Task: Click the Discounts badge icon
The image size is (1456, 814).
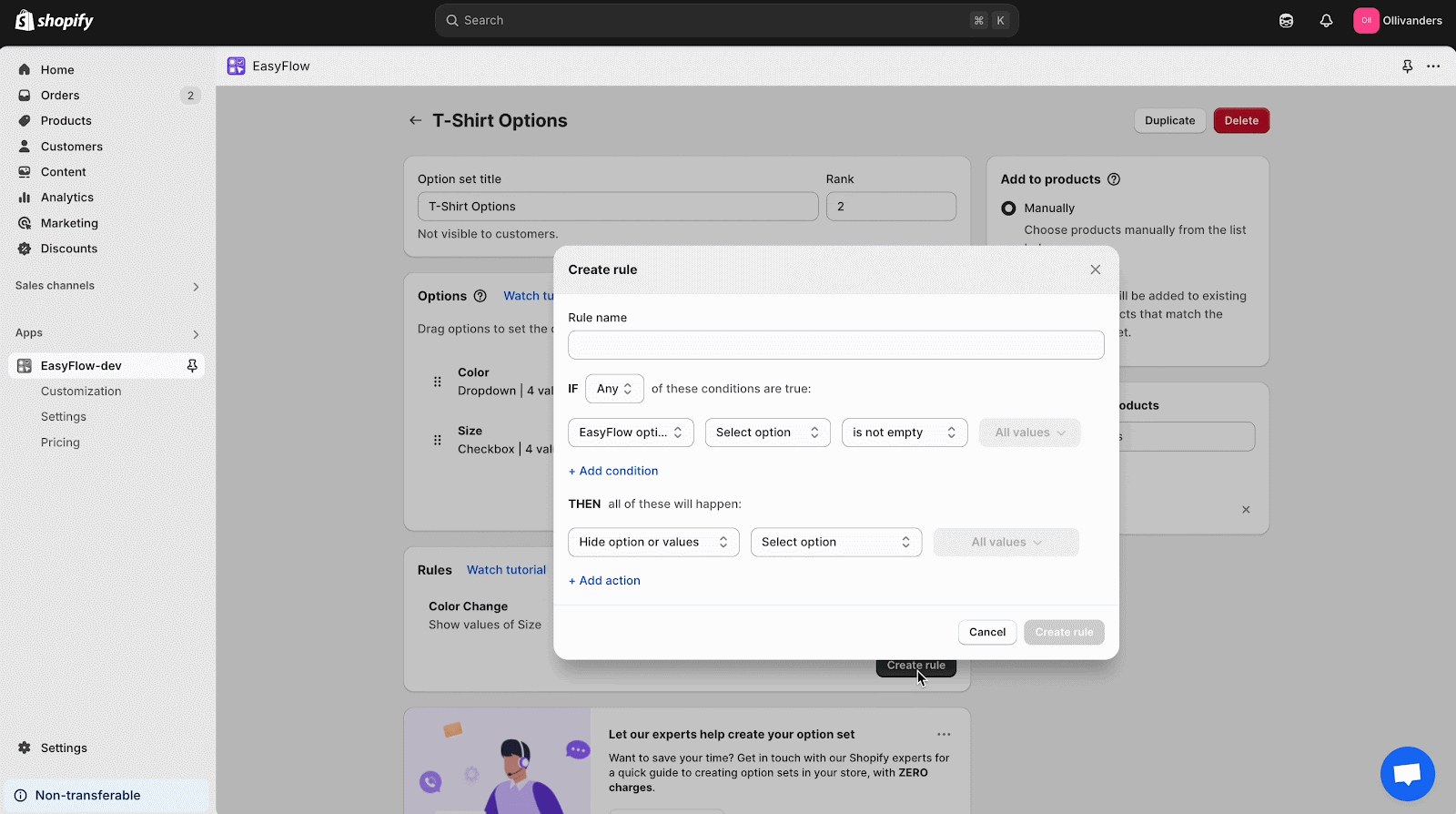Action: (x=25, y=249)
